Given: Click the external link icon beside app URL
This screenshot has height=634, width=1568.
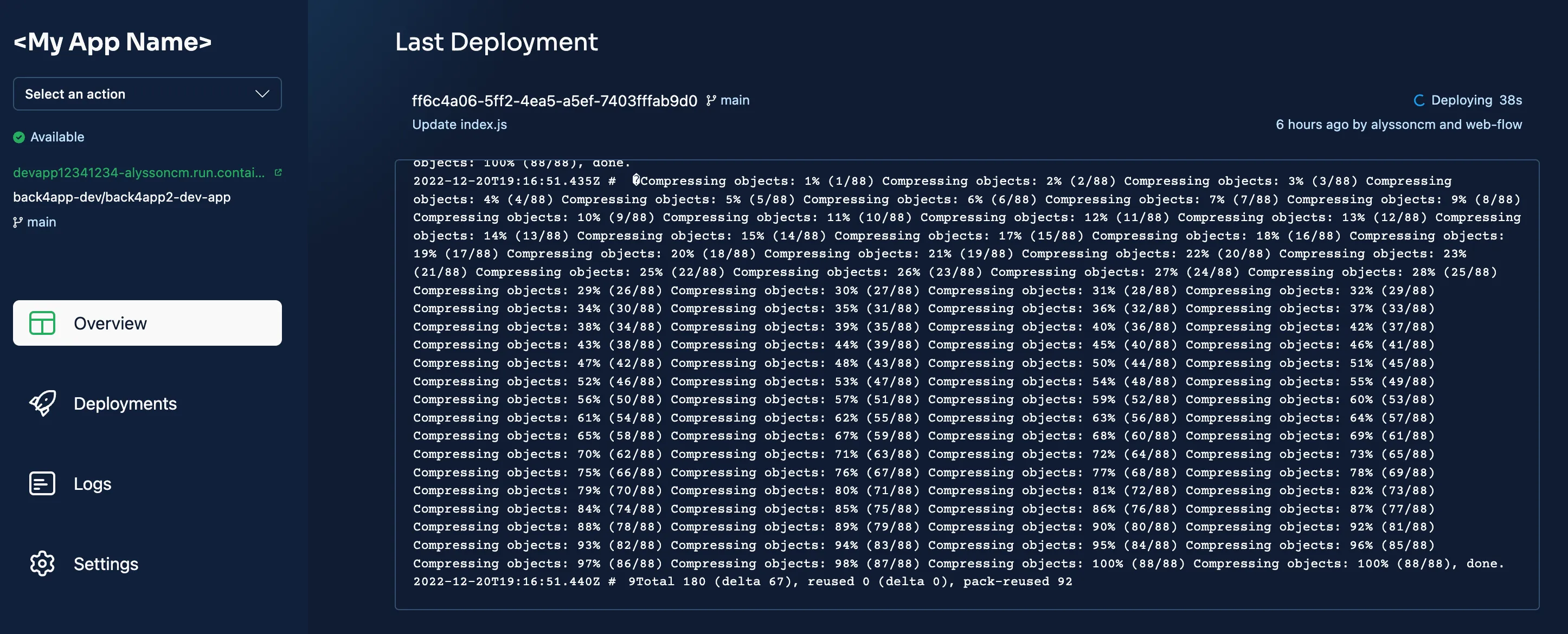Looking at the screenshot, I should tap(278, 173).
